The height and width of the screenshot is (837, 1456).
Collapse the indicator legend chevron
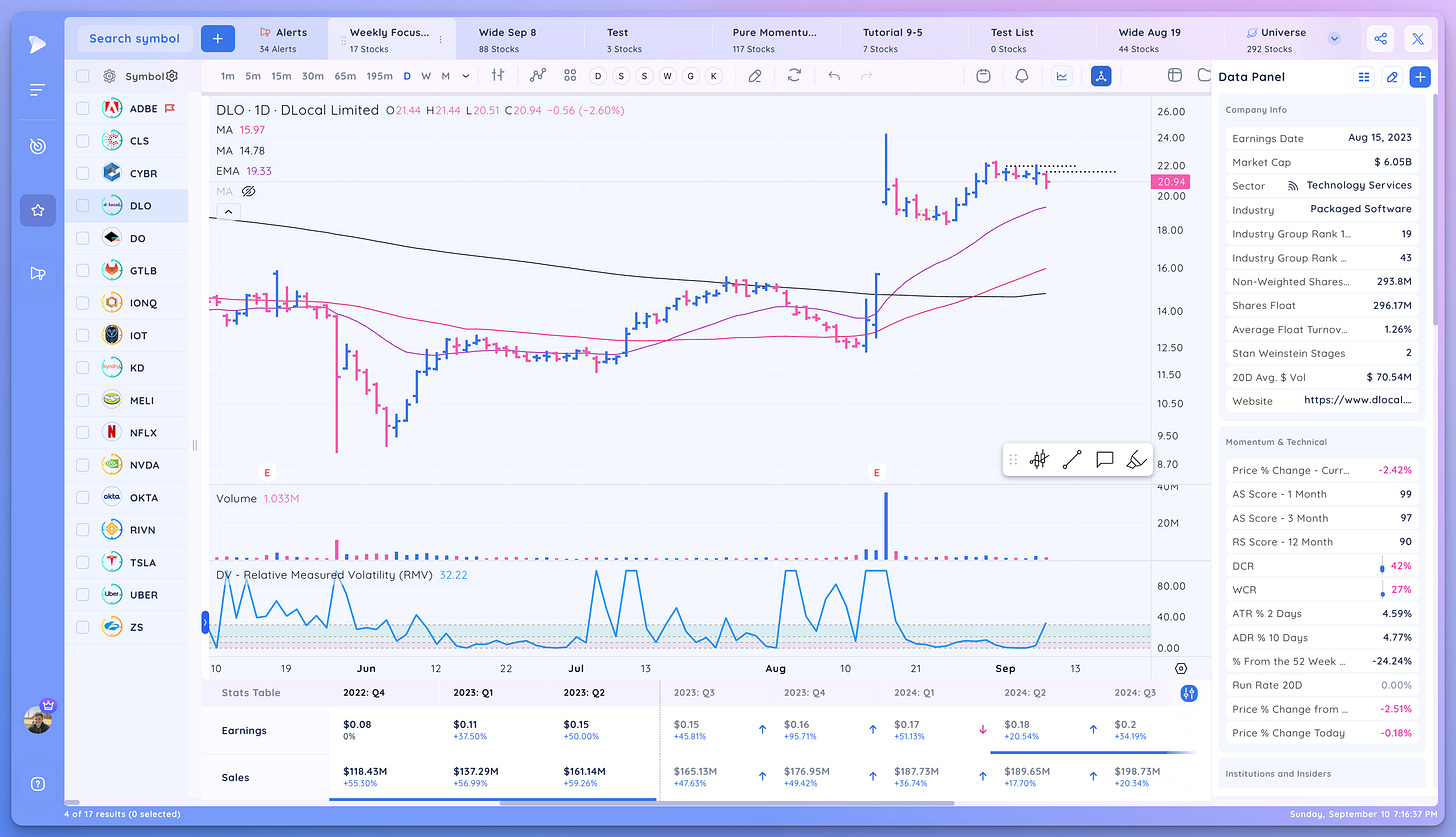227,212
